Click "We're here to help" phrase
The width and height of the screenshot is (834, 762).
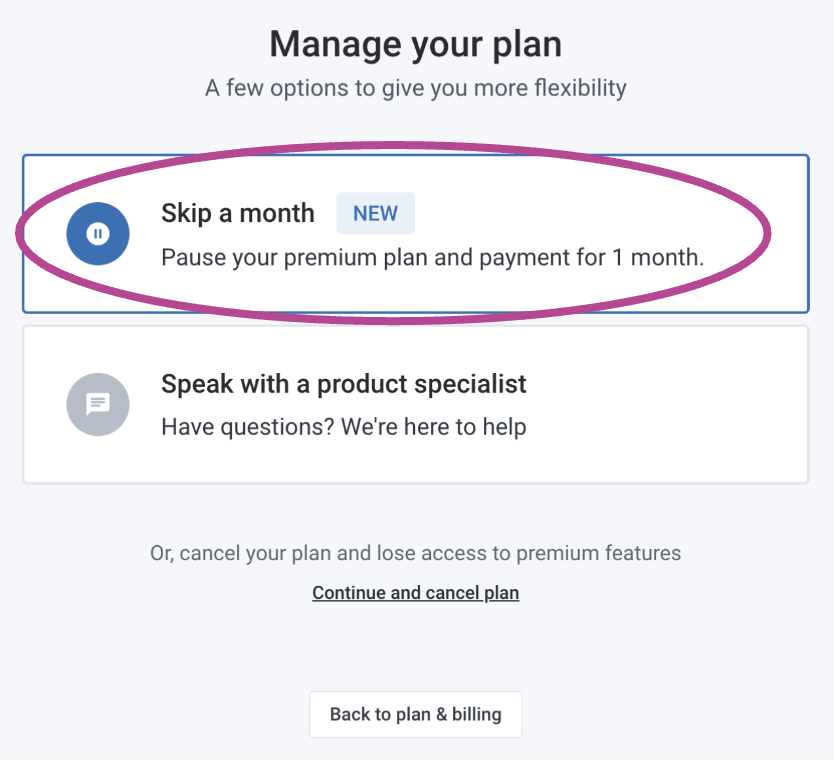(433, 427)
